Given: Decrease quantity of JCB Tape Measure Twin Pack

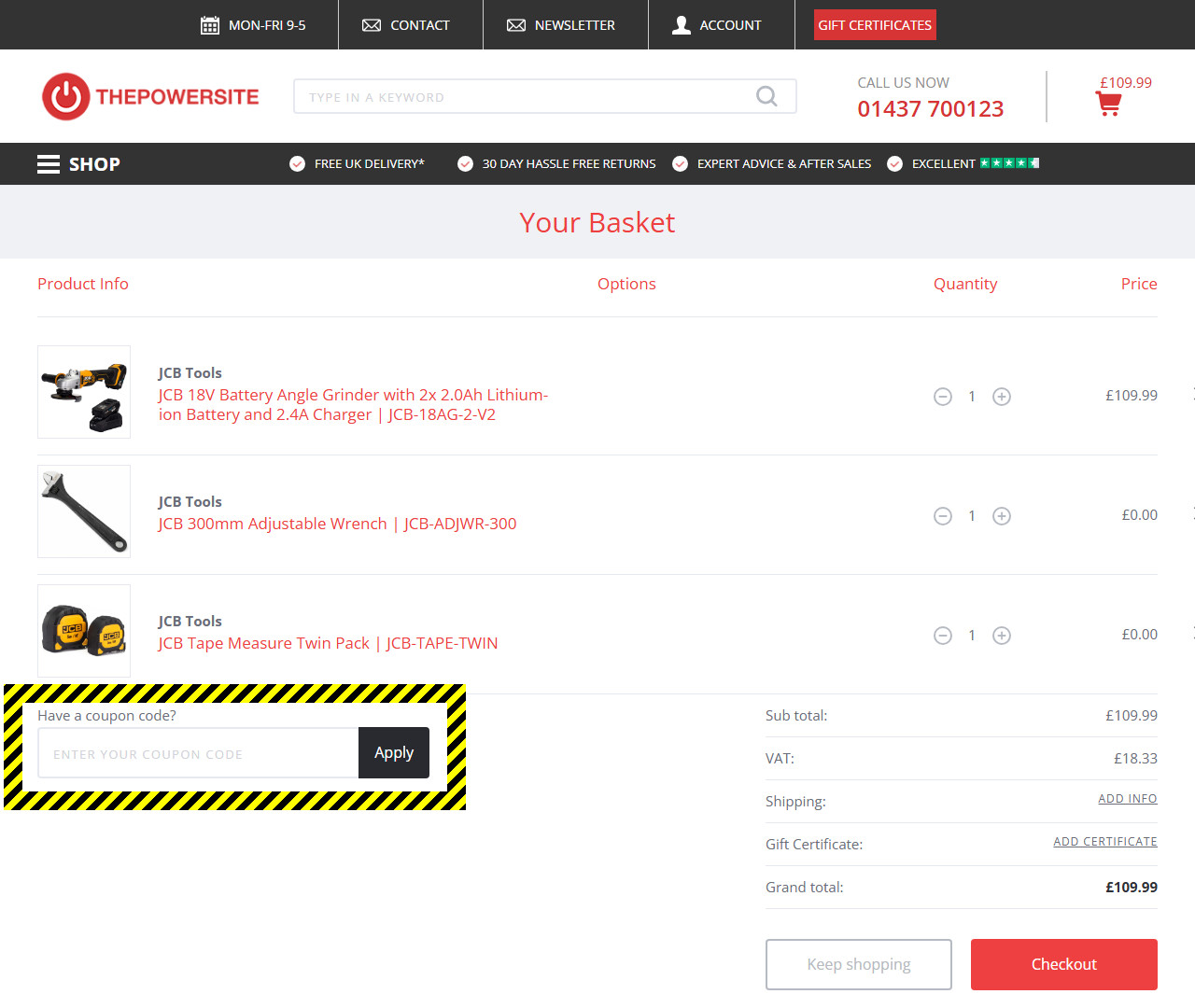Looking at the screenshot, I should pyautogui.click(x=943, y=636).
